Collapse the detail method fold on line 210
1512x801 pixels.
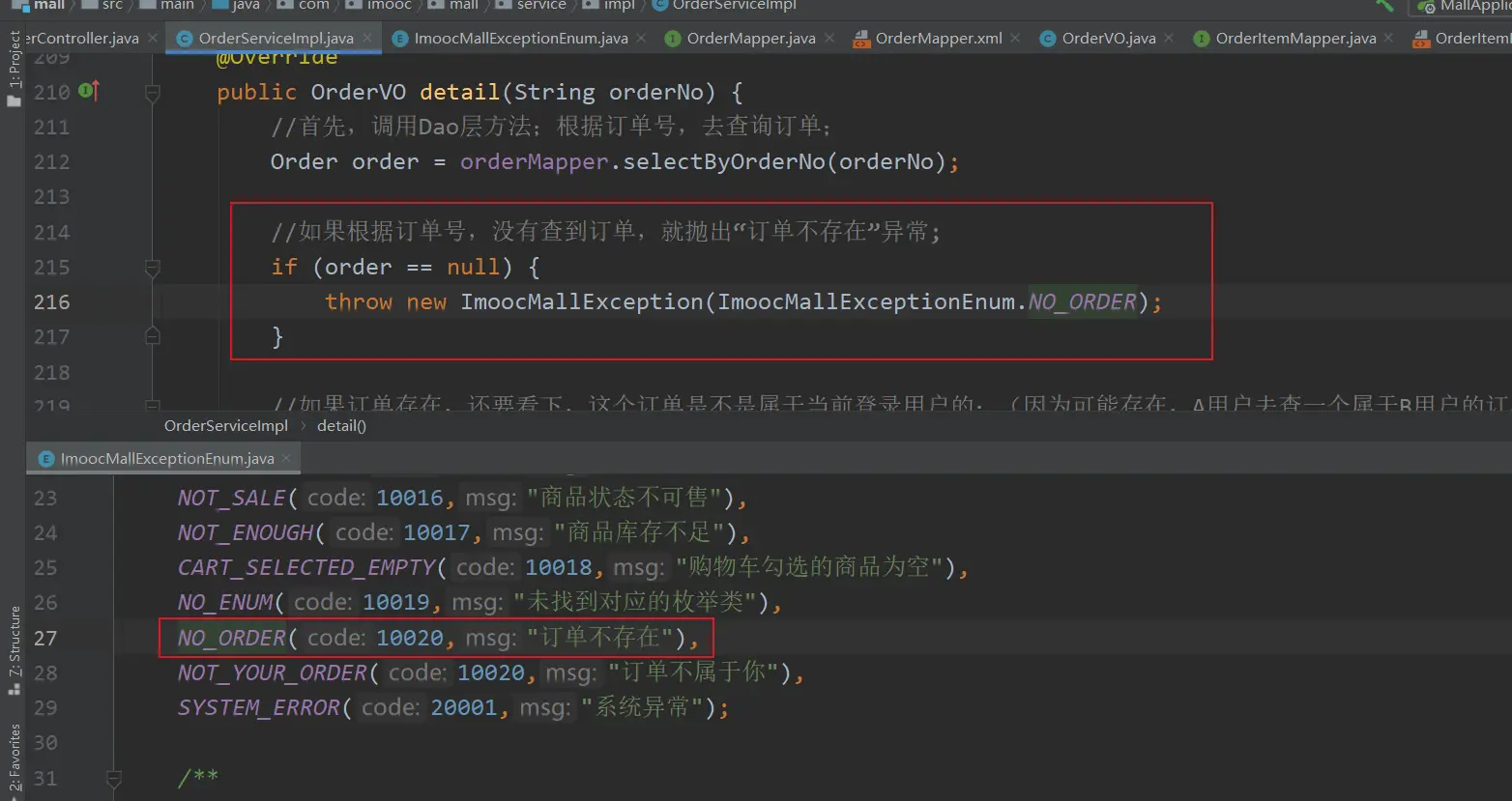click(152, 93)
